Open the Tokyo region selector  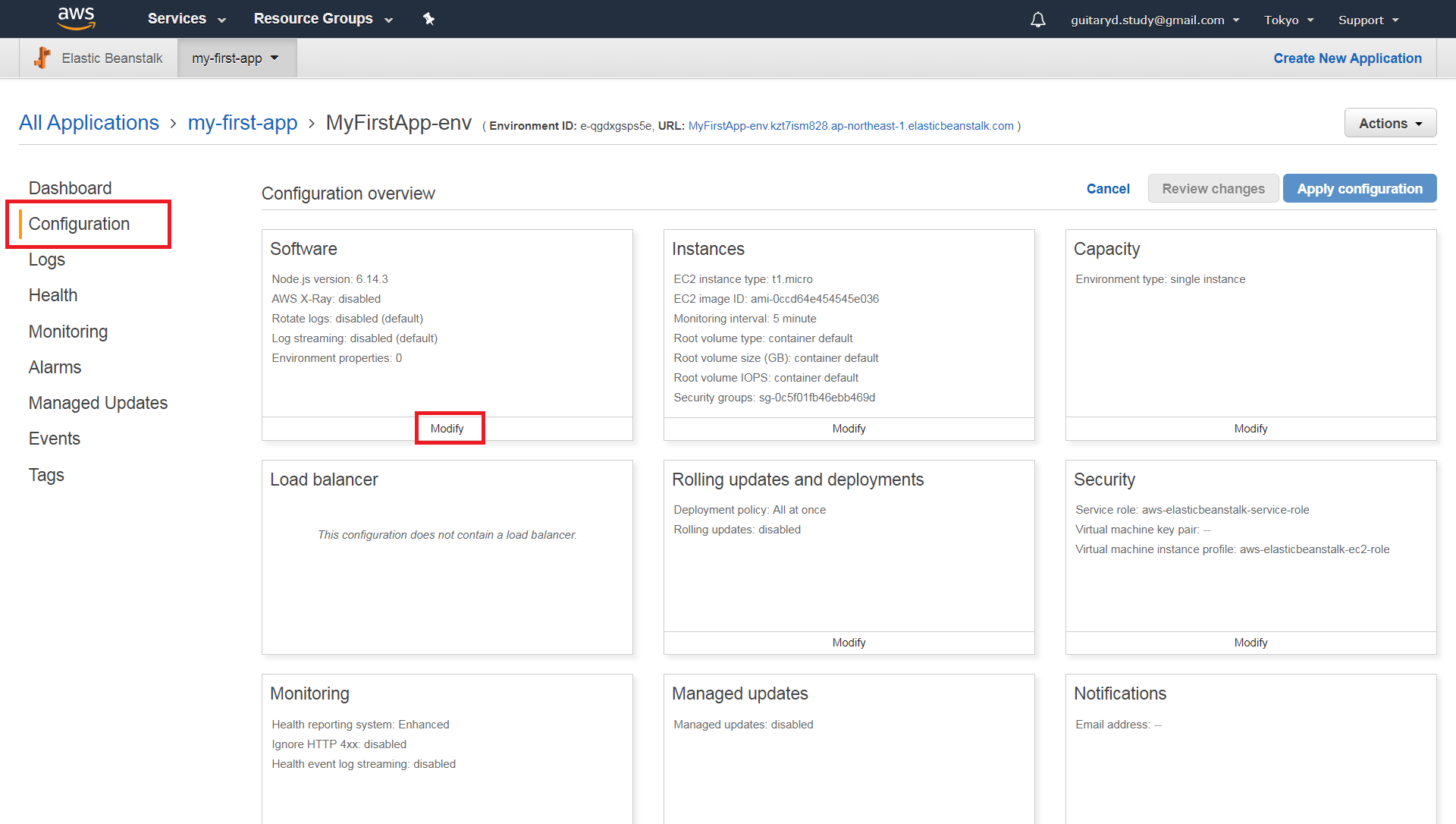[1288, 20]
